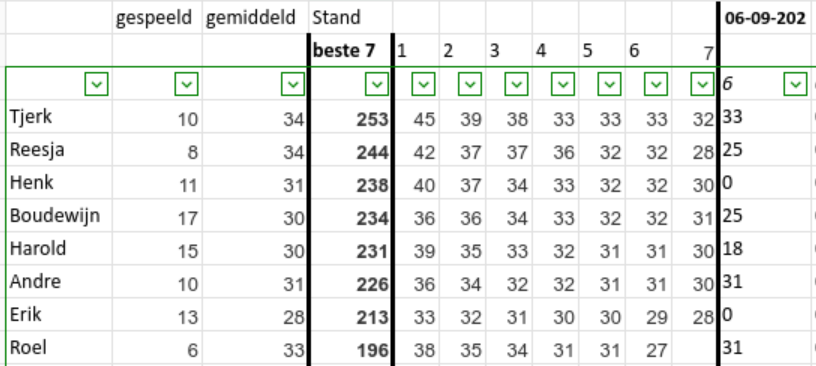Select Harold's total score 231

[350, 249]
